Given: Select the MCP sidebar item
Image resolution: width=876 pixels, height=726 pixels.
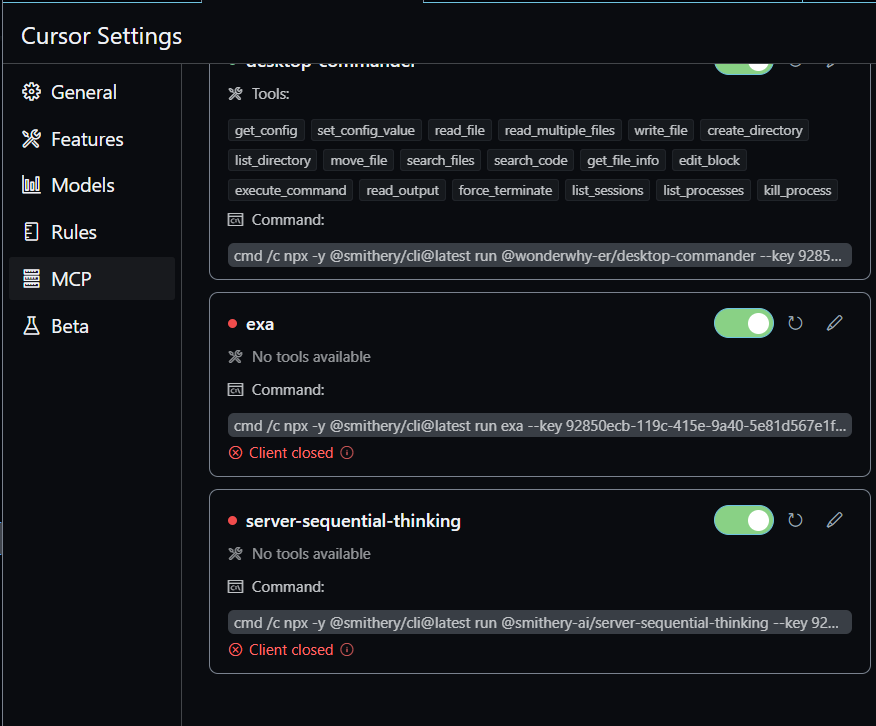Looking at the screenshot, I should point(92,279).
